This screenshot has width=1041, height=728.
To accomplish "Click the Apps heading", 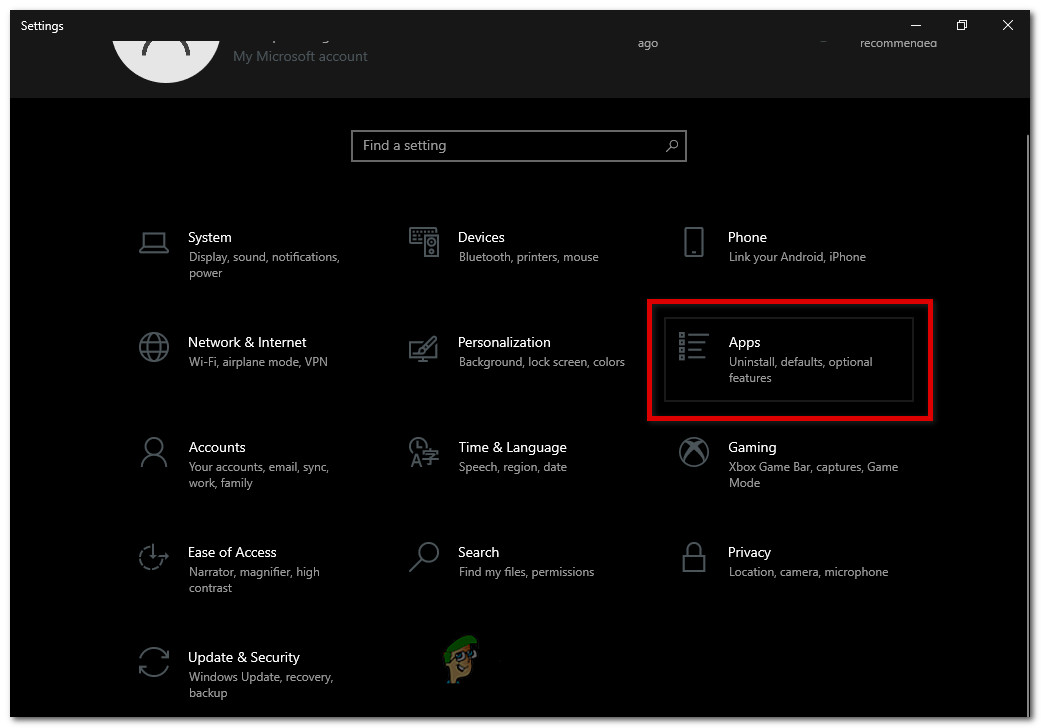I will (744, 342).
